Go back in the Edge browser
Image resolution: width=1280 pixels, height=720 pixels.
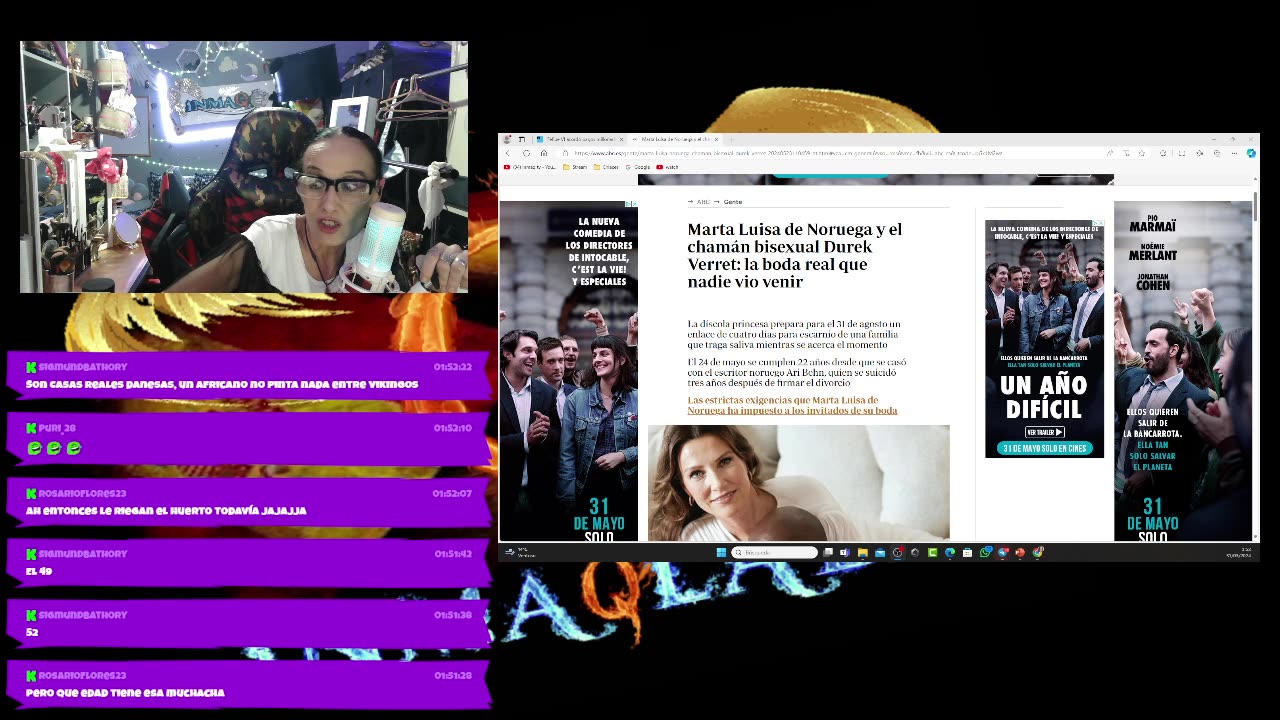(508, 153)
